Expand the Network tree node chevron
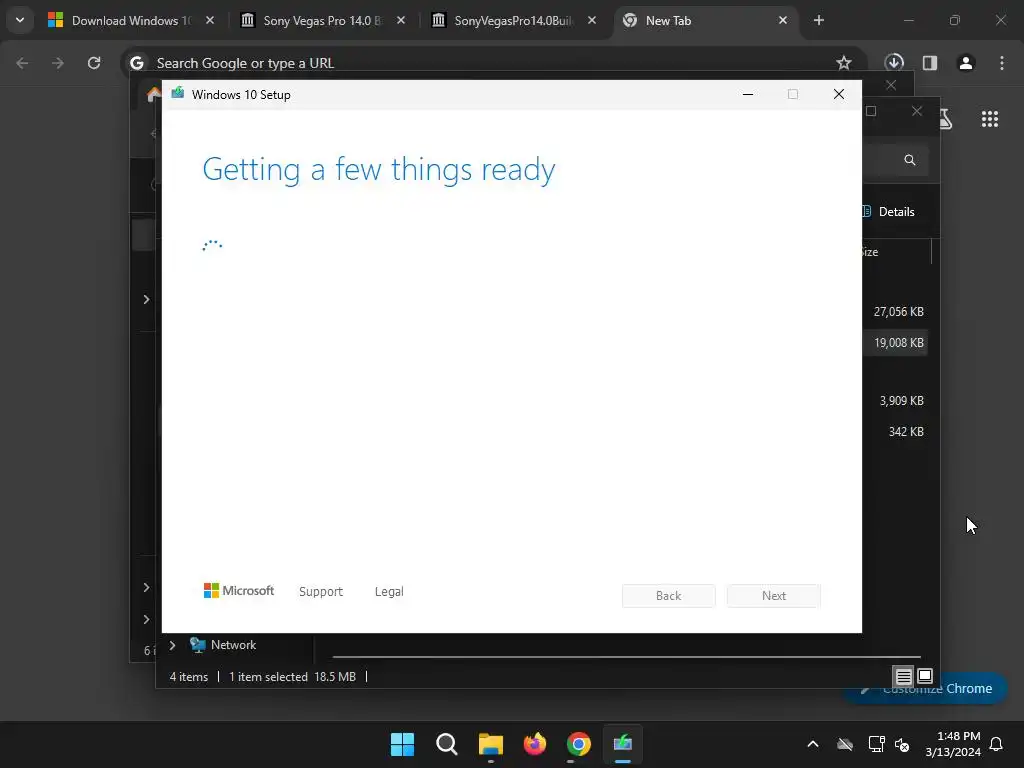The height and width of the screenshot is (768, 1024). (172, 645)
